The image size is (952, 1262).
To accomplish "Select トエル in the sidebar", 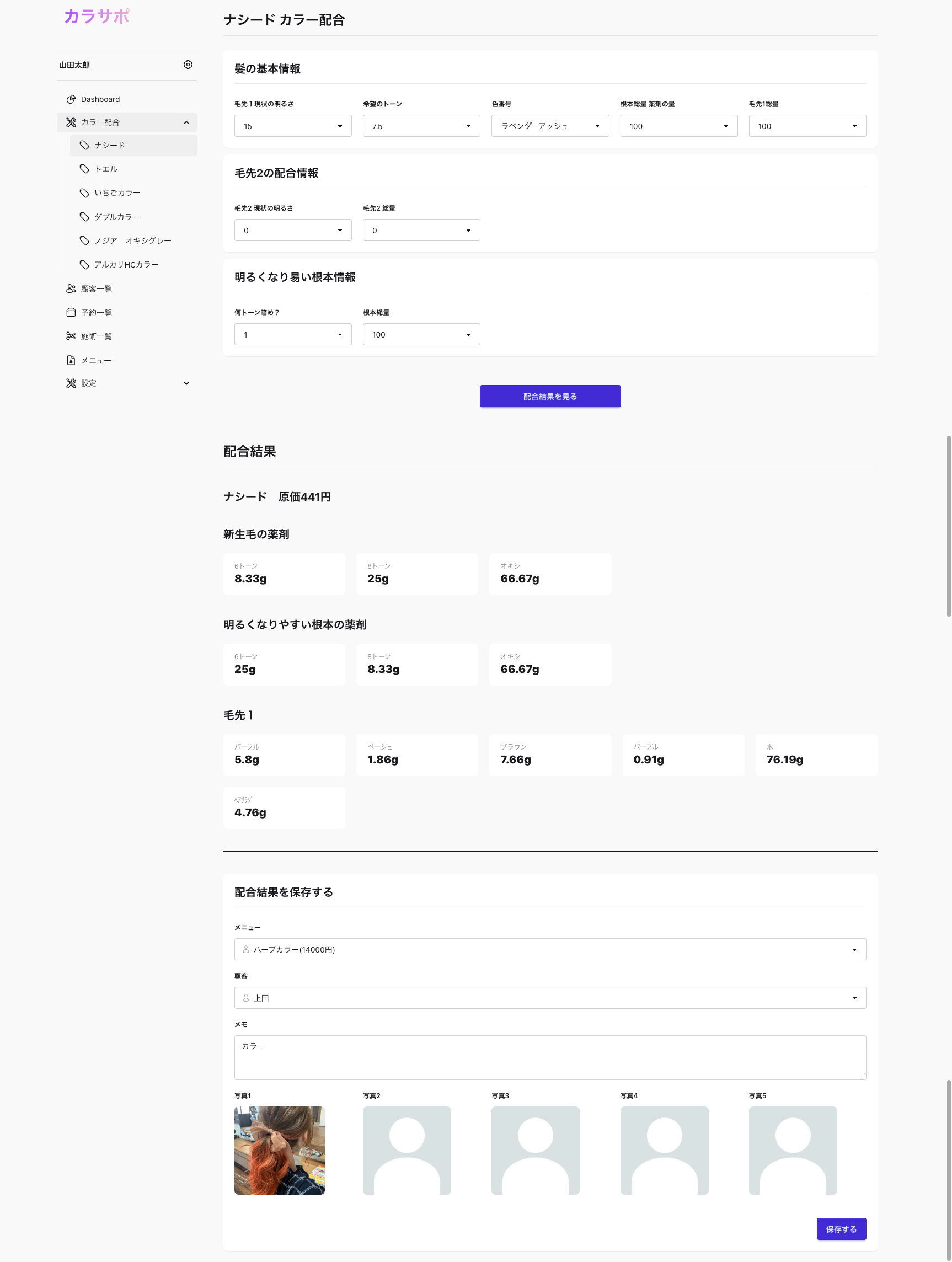I will (133, 169).
